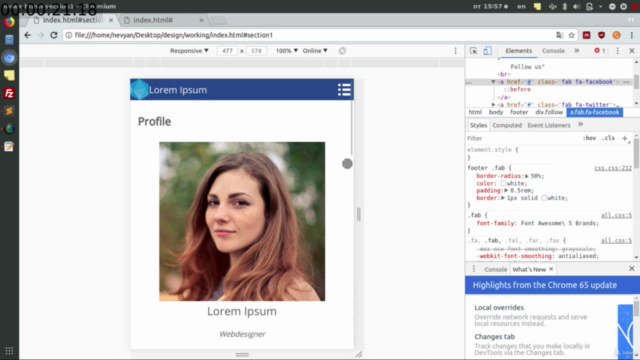Click the address bar URL field
The height and width of the screenshot is (360, 640).
pyautogui.click(x=310, y=35)
